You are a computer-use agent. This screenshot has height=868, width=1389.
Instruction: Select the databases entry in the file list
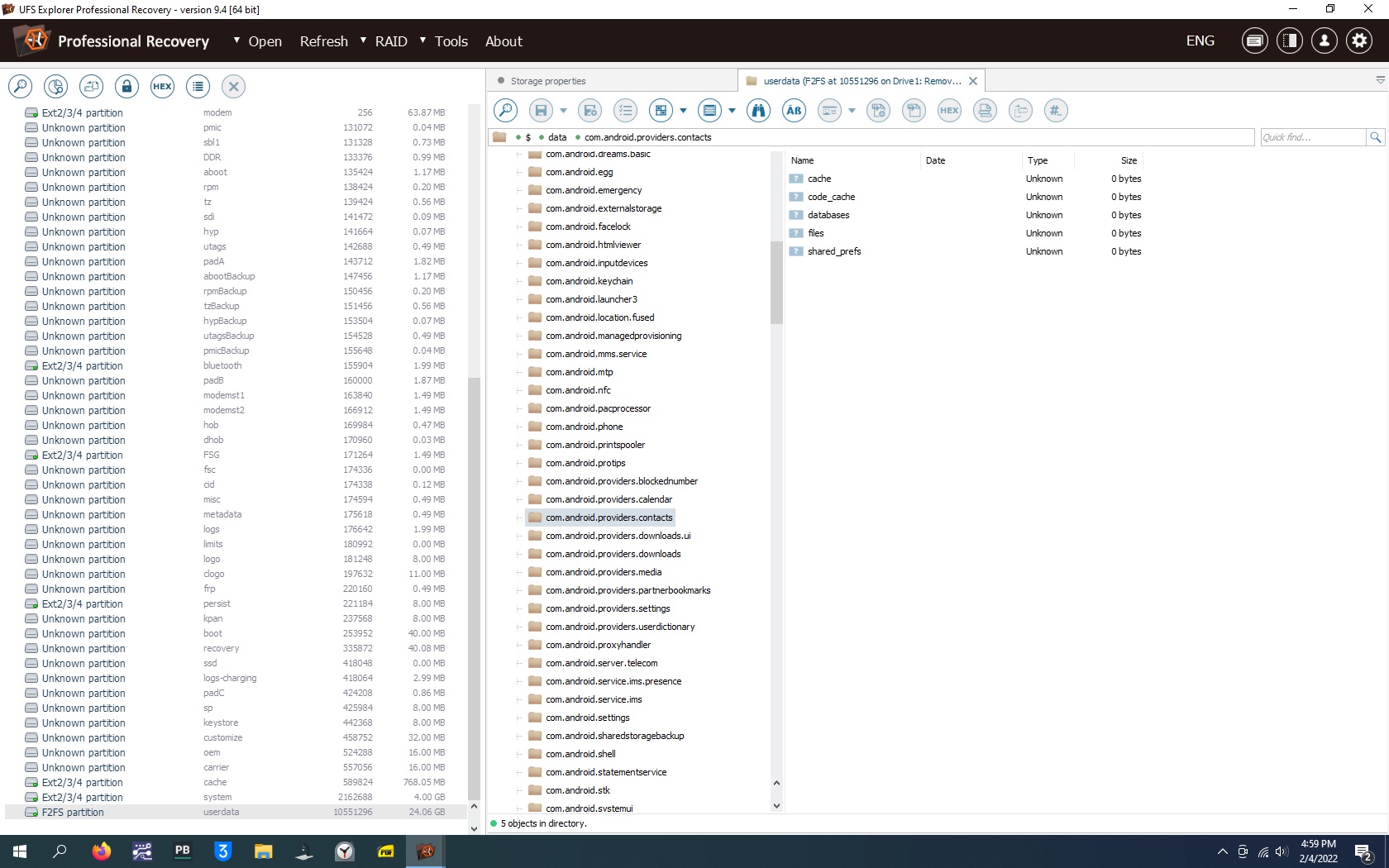(828, 215)
